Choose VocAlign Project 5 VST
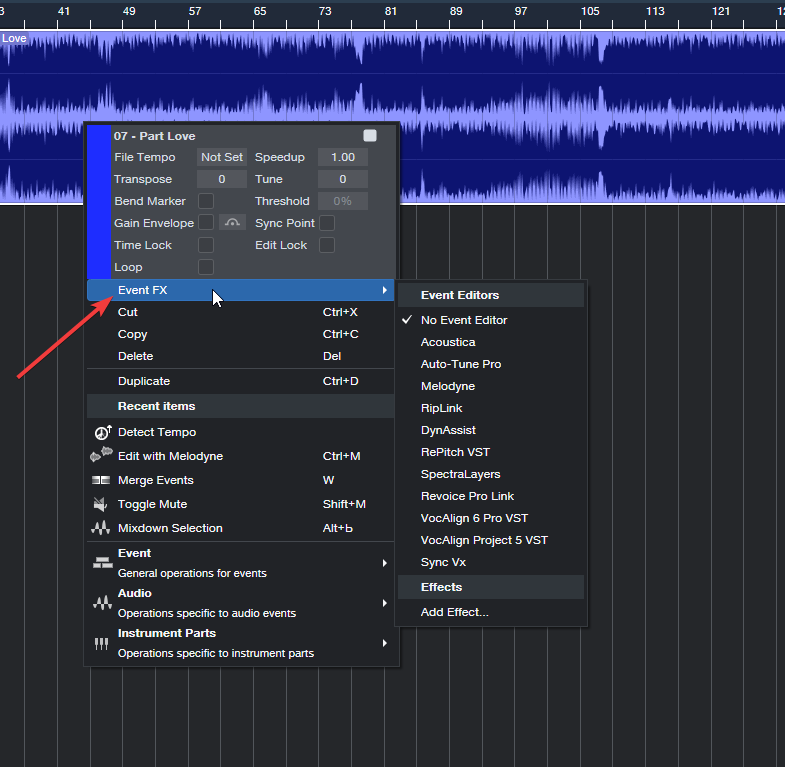 pyautogui.click(x=491, y=540)
